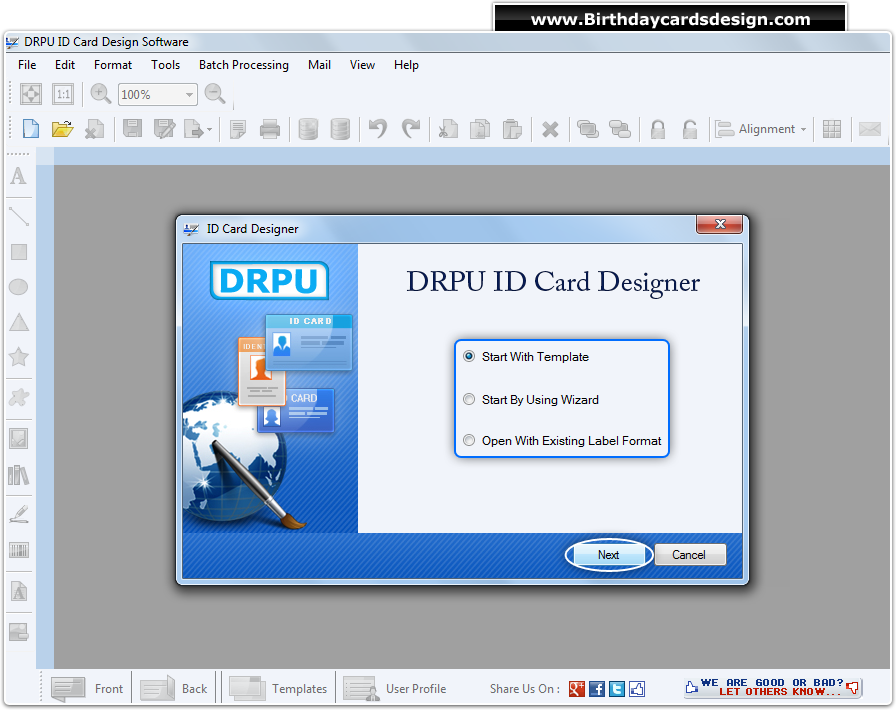Select the Star shape tool
Viewport: 896px width, 710px height.
click(x=19, y=357)
